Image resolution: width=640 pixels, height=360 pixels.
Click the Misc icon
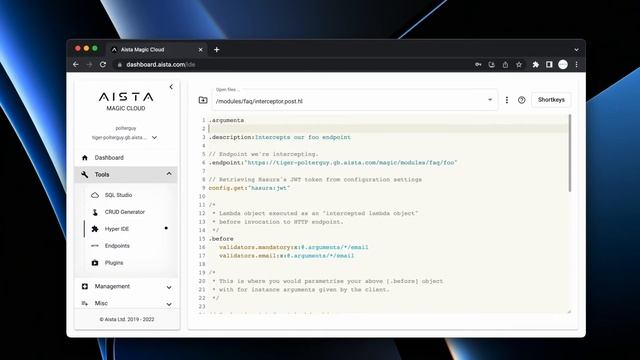coord(85,303)
